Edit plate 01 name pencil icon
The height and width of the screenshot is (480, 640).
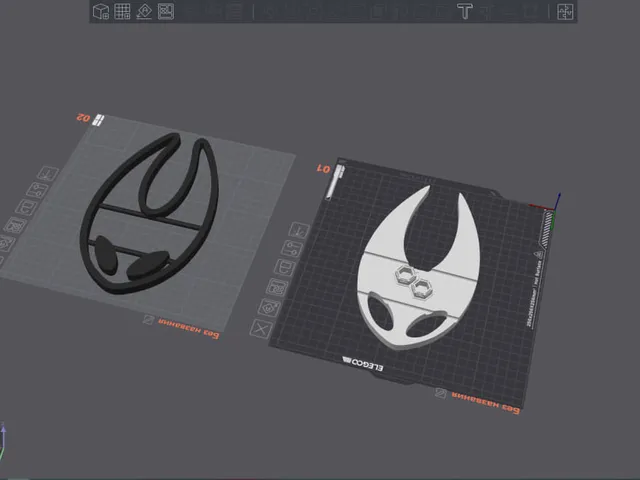coord(440,393)
